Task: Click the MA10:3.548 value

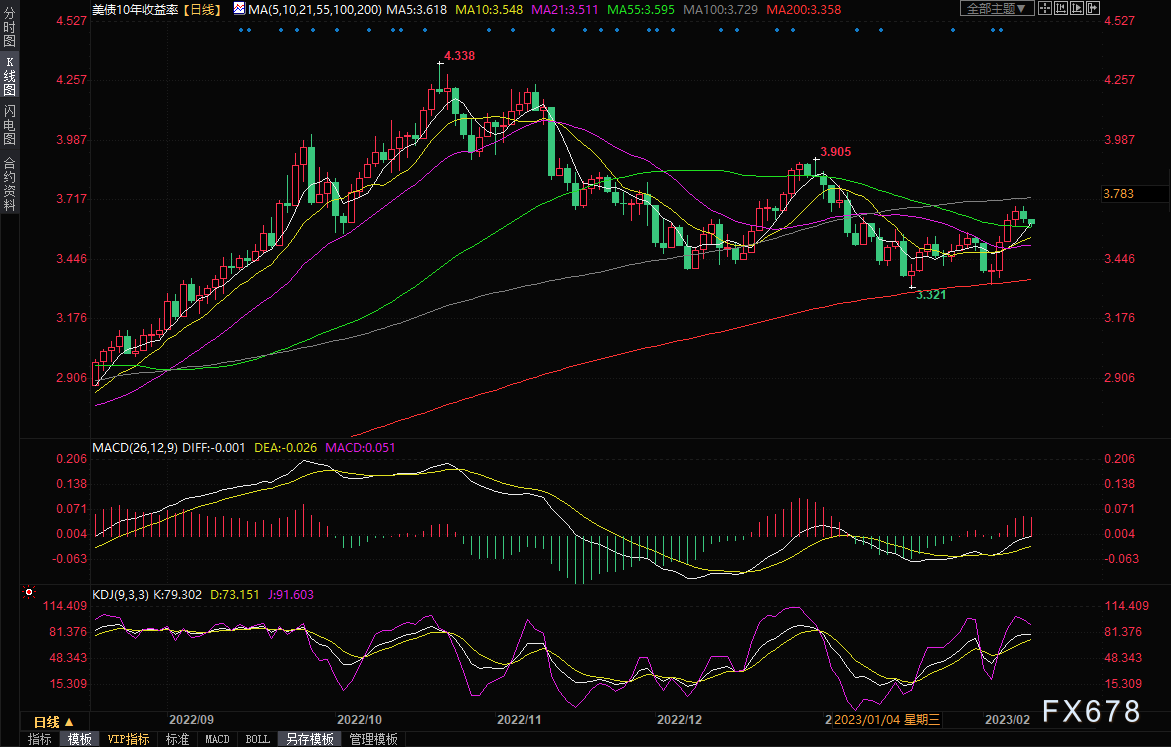Action: coord(489,10)
